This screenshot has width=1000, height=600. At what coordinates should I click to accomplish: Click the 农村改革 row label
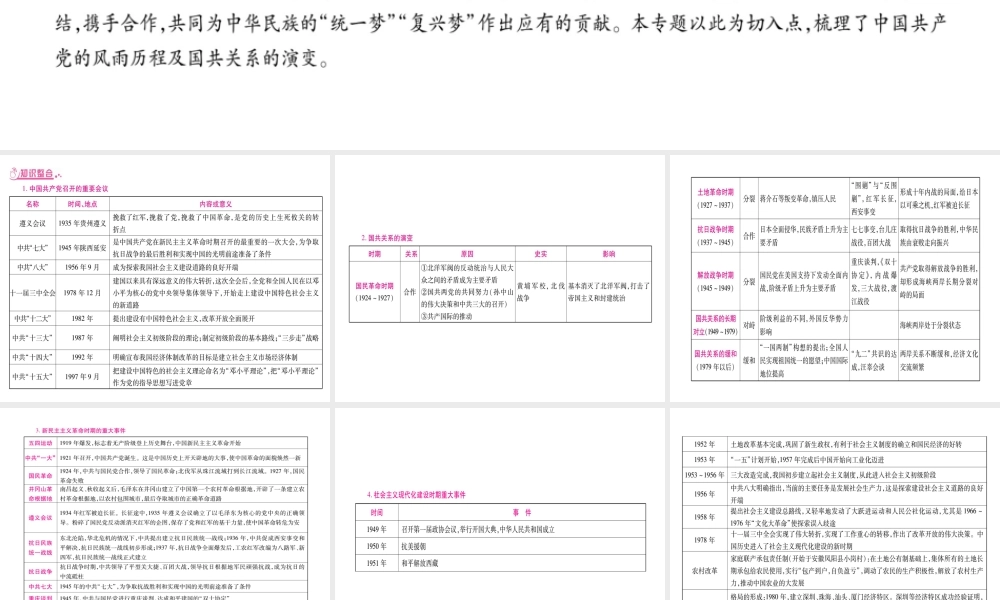click(x=705, y=571)
